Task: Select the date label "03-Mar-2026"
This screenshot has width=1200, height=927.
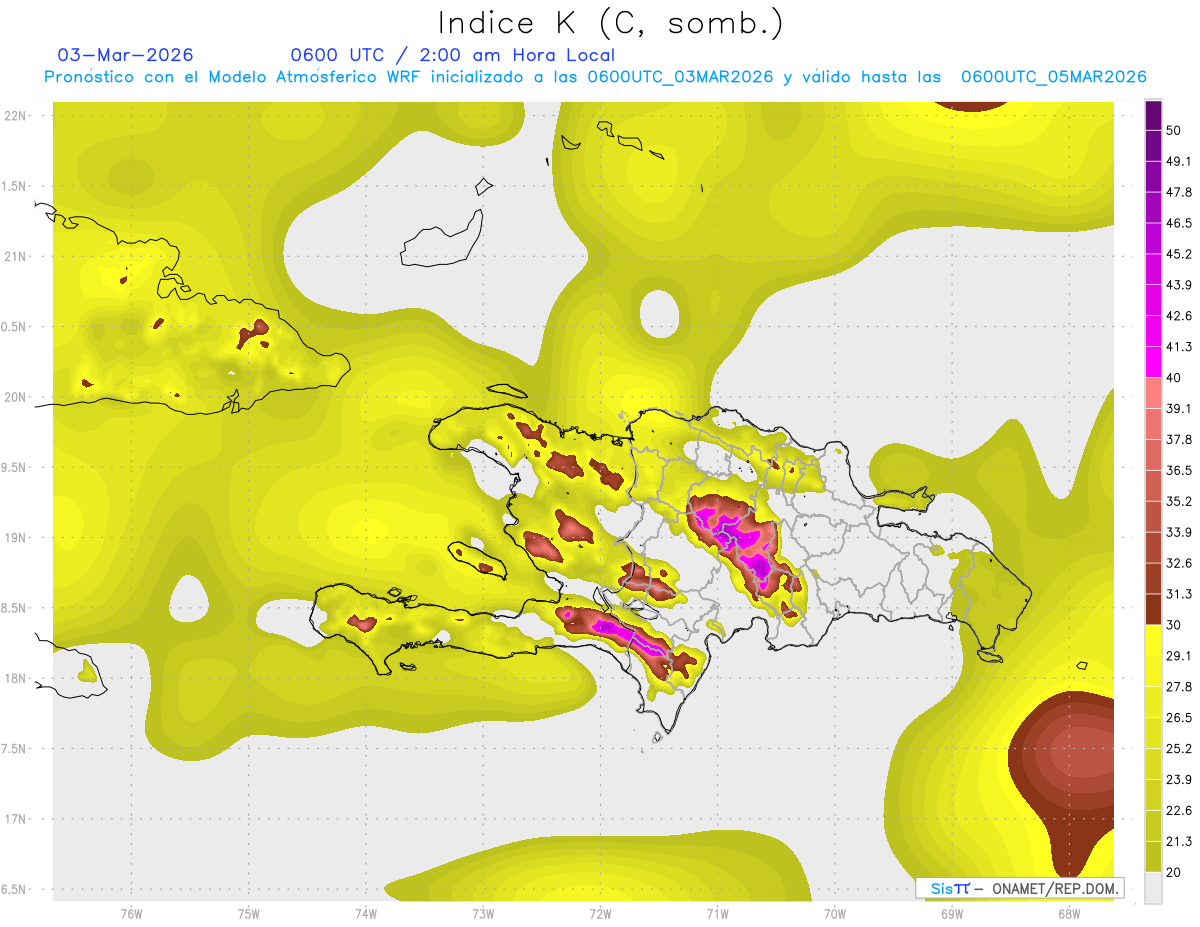Action: click(x=126, y=55)
